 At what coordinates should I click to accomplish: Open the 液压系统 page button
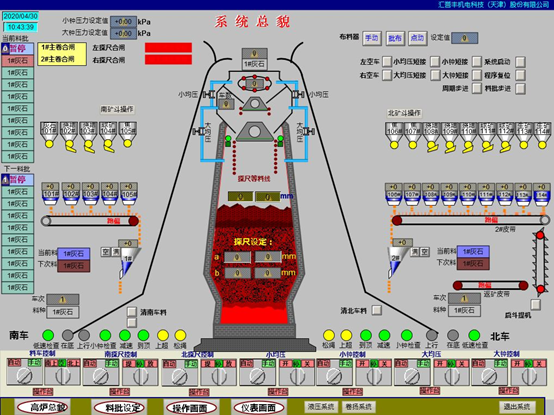point(321,407)
